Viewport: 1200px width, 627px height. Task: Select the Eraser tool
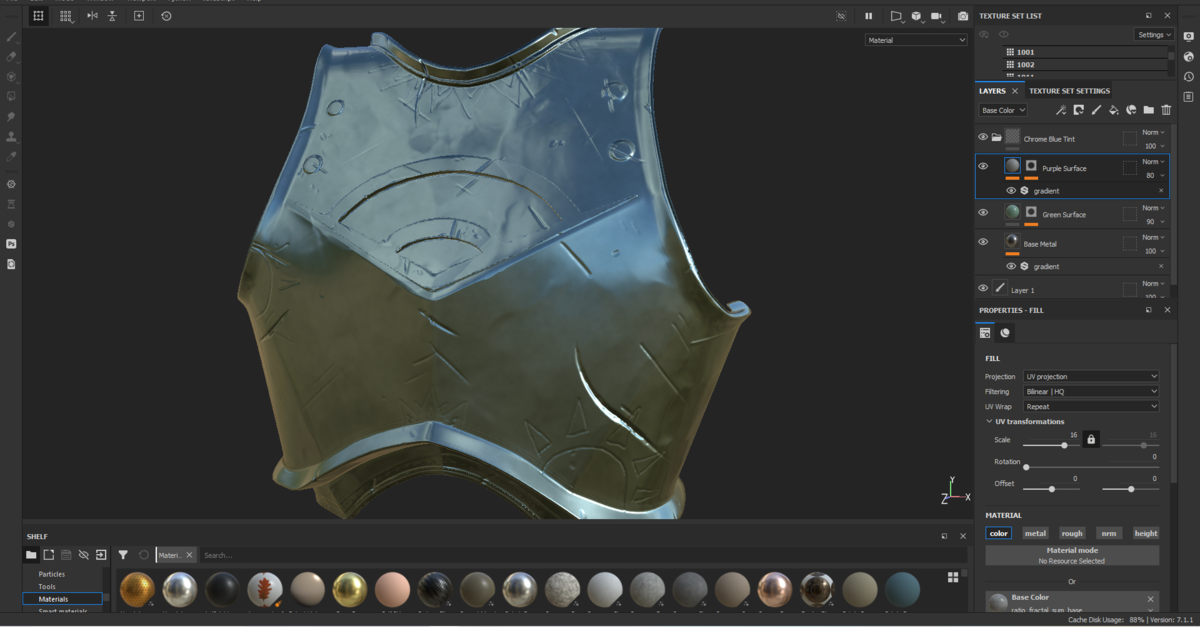click(x=11, y=57)
